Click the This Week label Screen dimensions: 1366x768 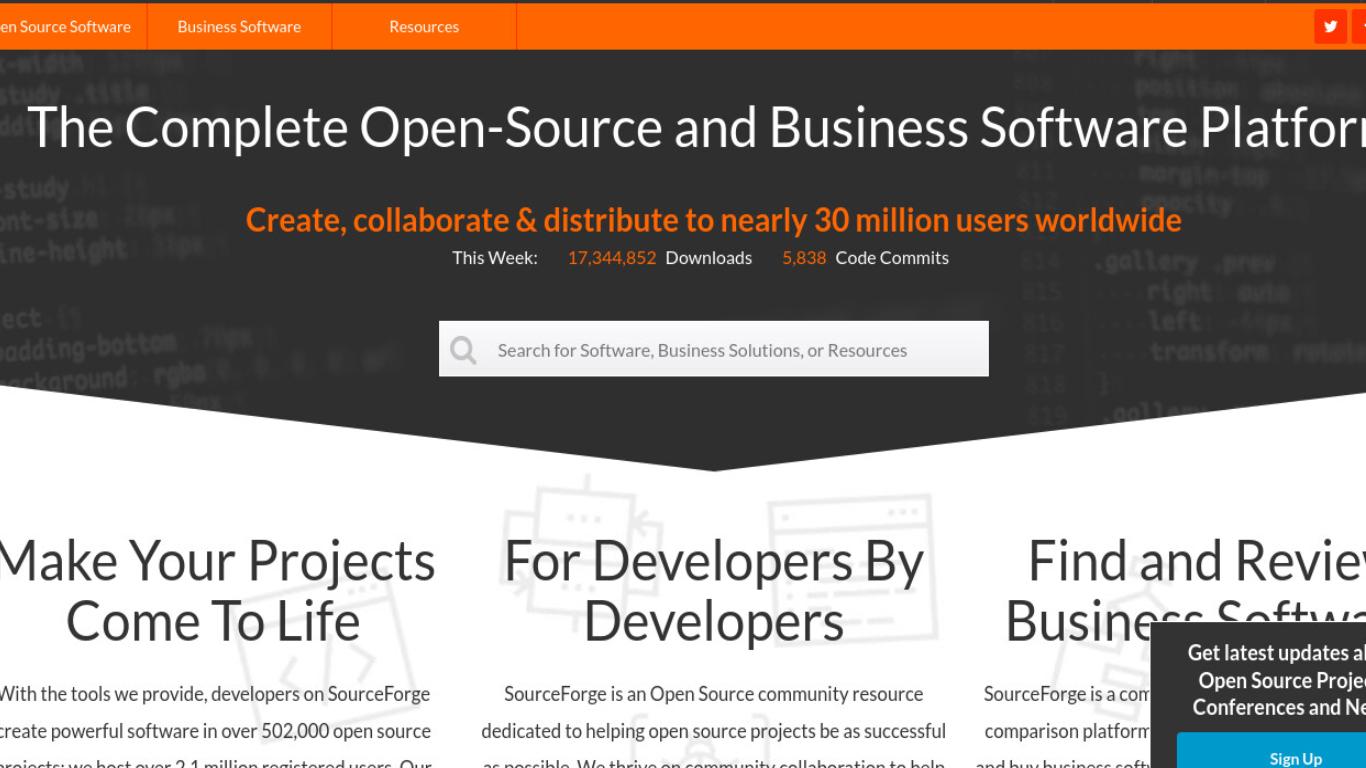495,258
